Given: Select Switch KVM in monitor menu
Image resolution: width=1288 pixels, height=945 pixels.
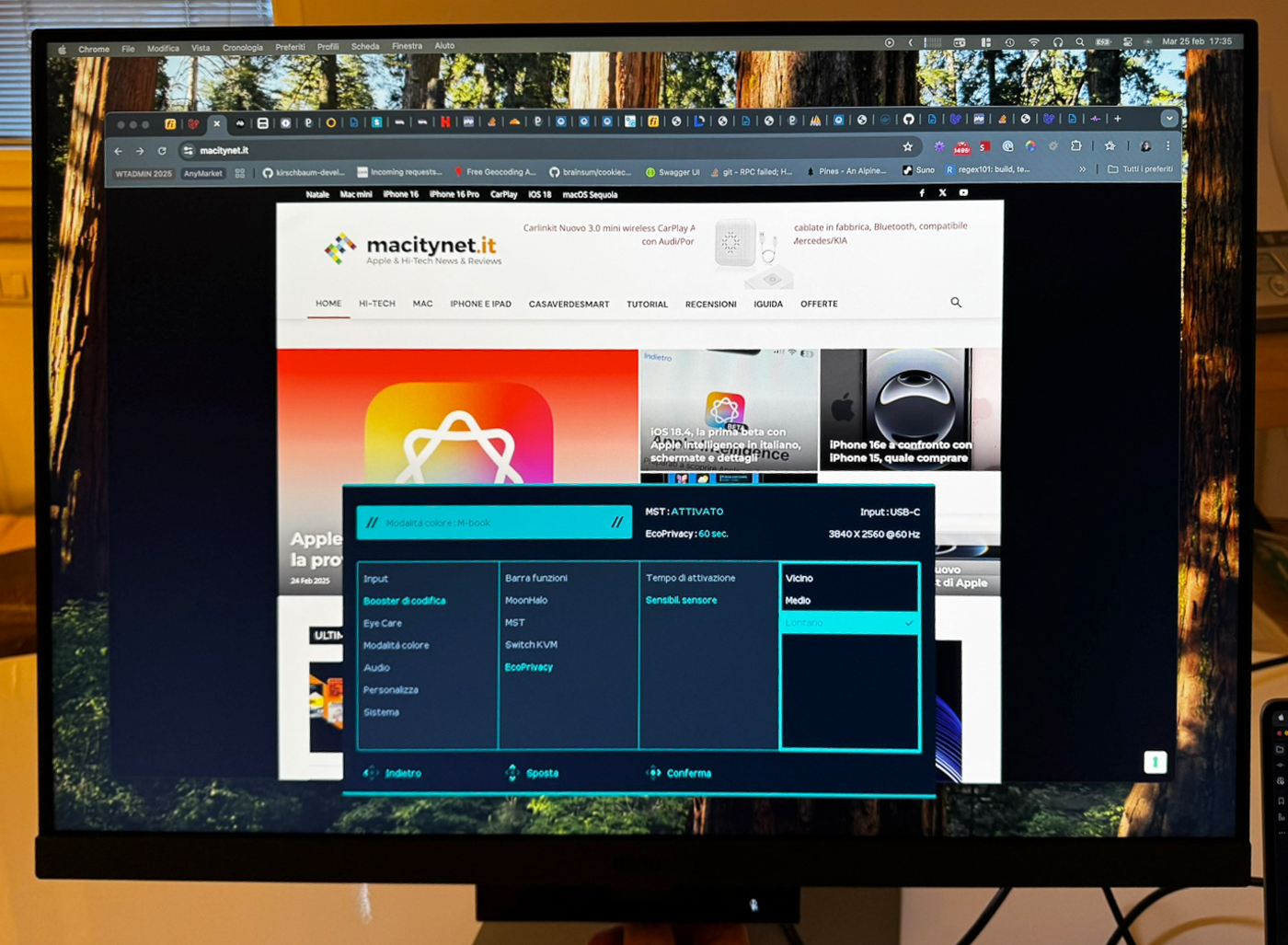Looking at the screenshot, I should pos(531,645).
